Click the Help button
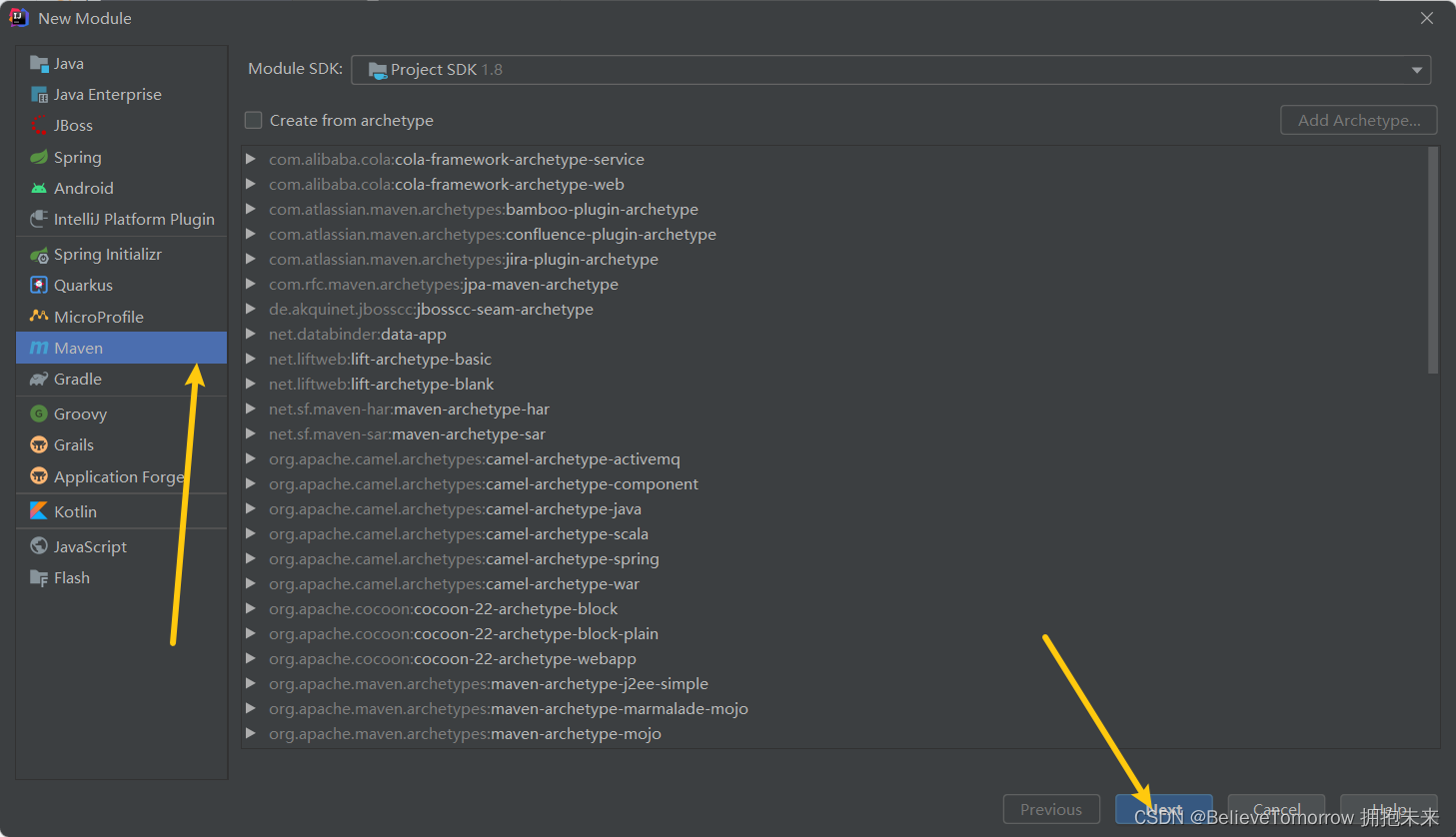The image size is (1456, 837). point(1389,809)
